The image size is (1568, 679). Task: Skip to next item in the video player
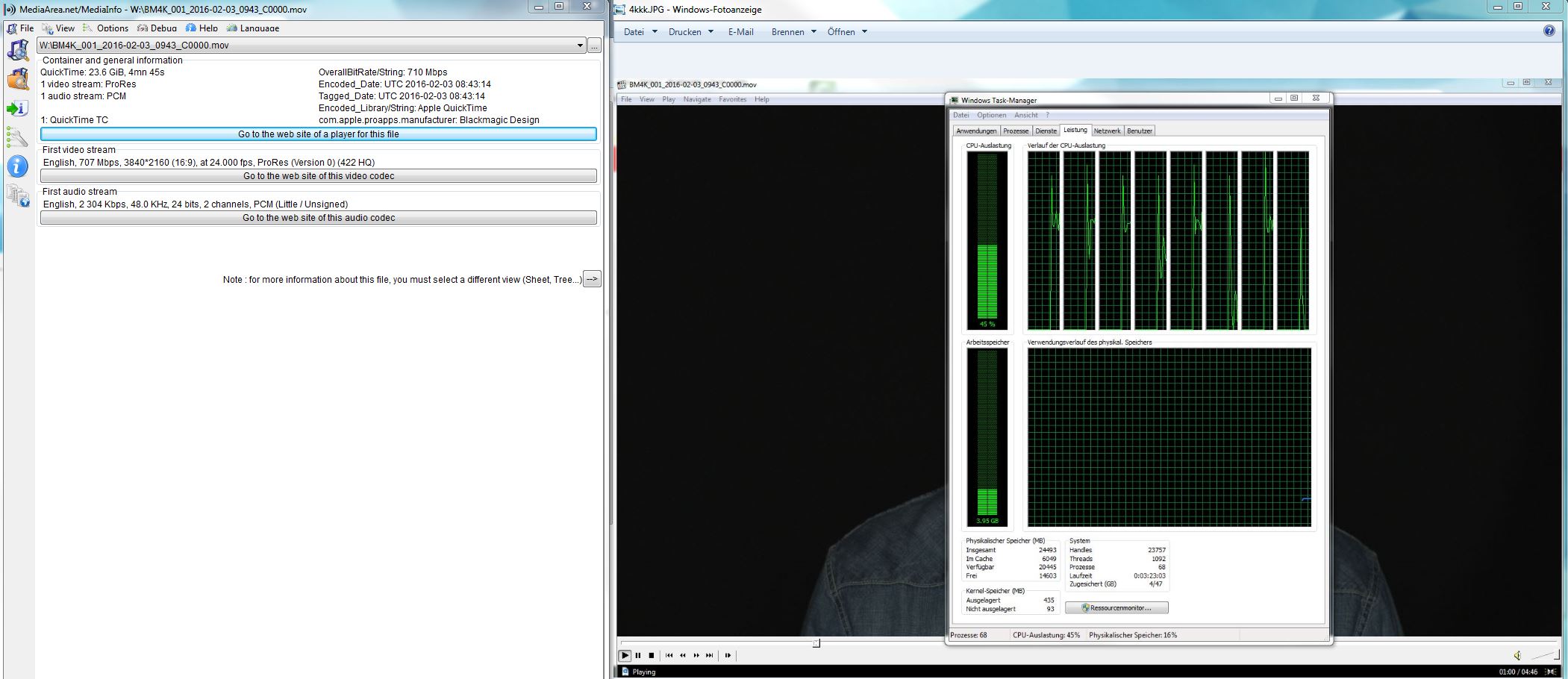[710, 655]
